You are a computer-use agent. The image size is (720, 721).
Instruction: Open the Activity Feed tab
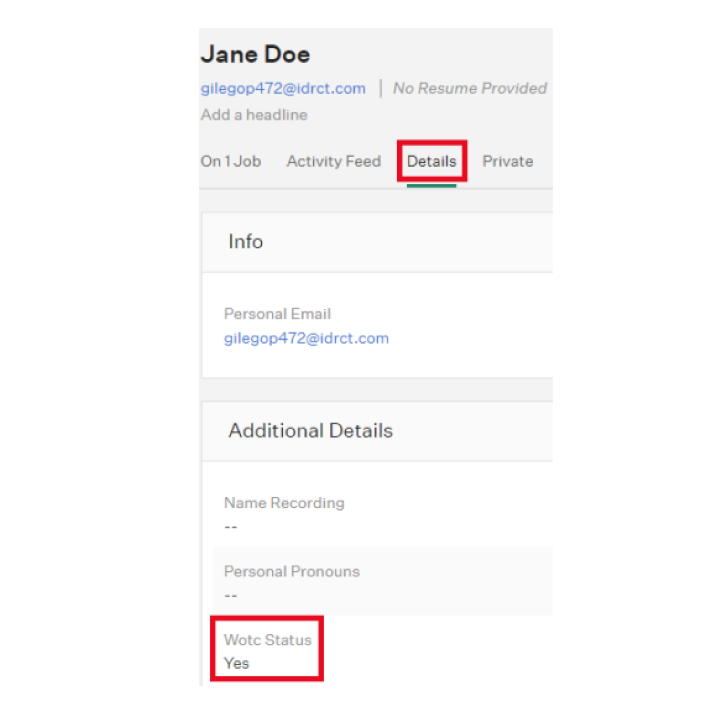tap(333, 161)
